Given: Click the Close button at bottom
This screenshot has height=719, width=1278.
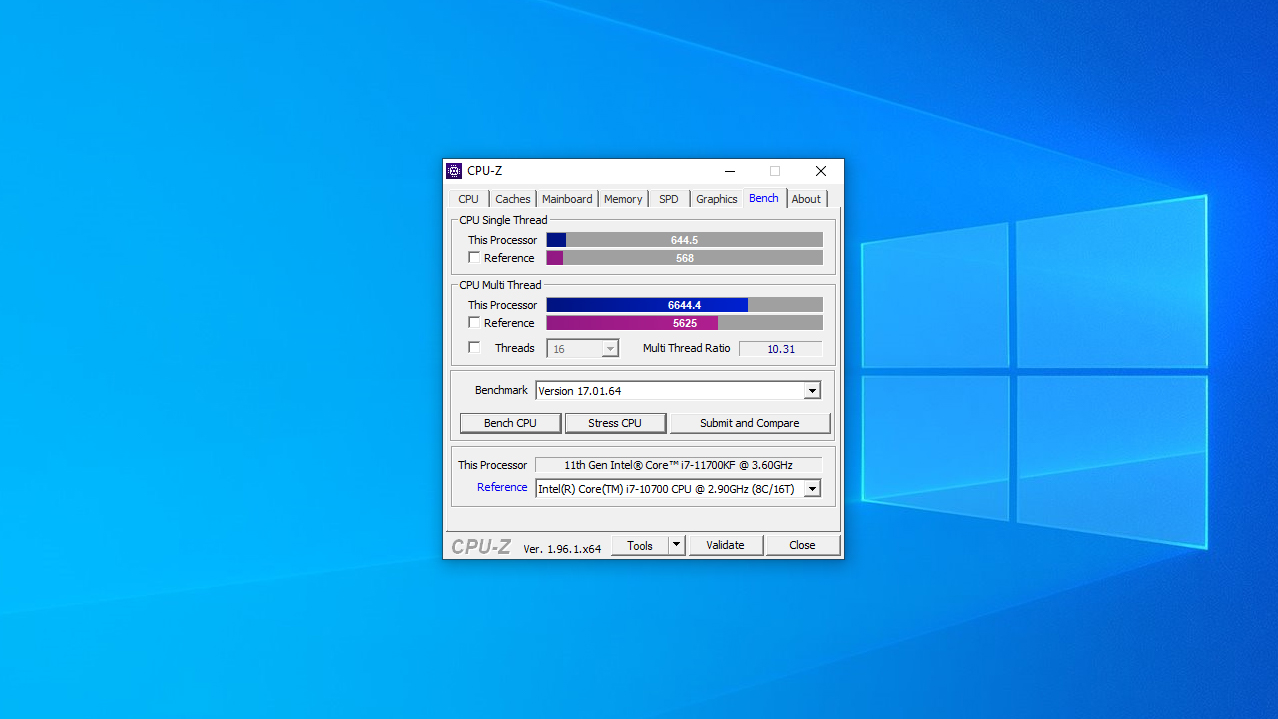Looking at the screenshot, I should pos(803,545).
